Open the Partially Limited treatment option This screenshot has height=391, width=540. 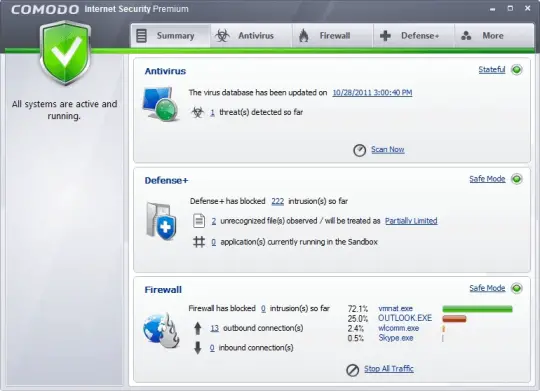(411, 221)
